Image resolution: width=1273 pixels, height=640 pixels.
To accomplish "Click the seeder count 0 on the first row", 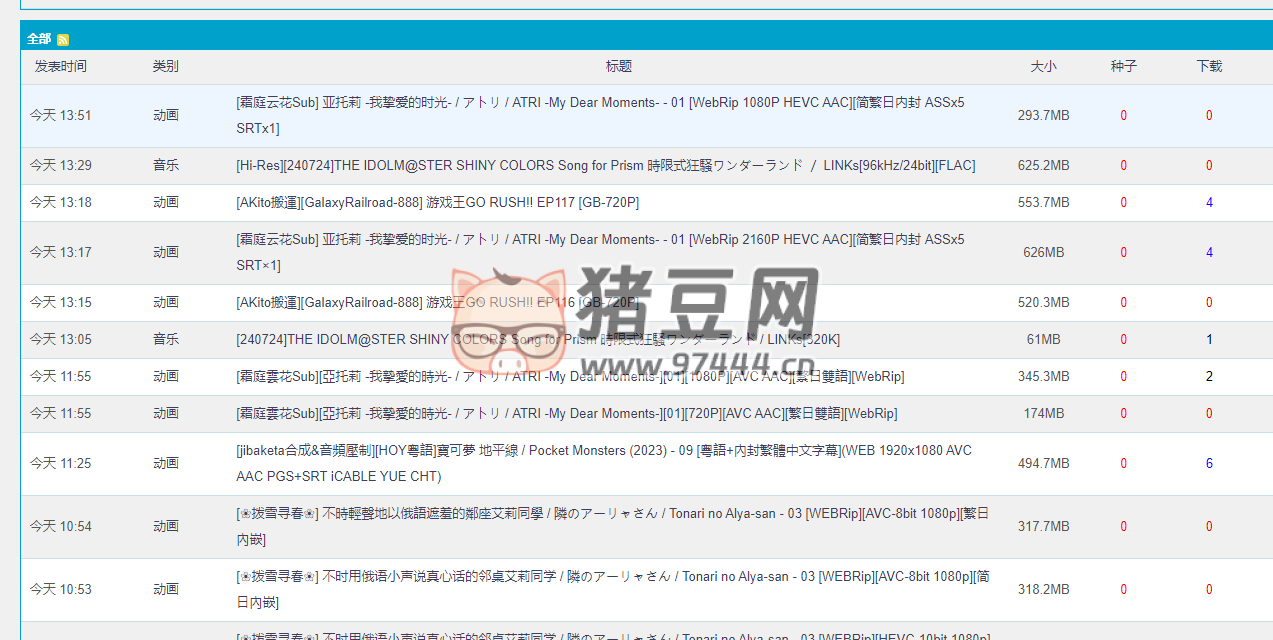I will 1122,114.
